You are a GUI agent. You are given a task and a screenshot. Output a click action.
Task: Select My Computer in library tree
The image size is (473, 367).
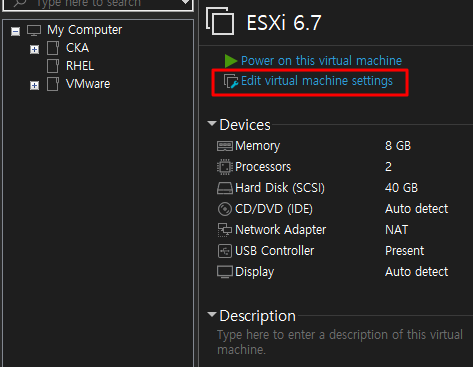(85, 30)
